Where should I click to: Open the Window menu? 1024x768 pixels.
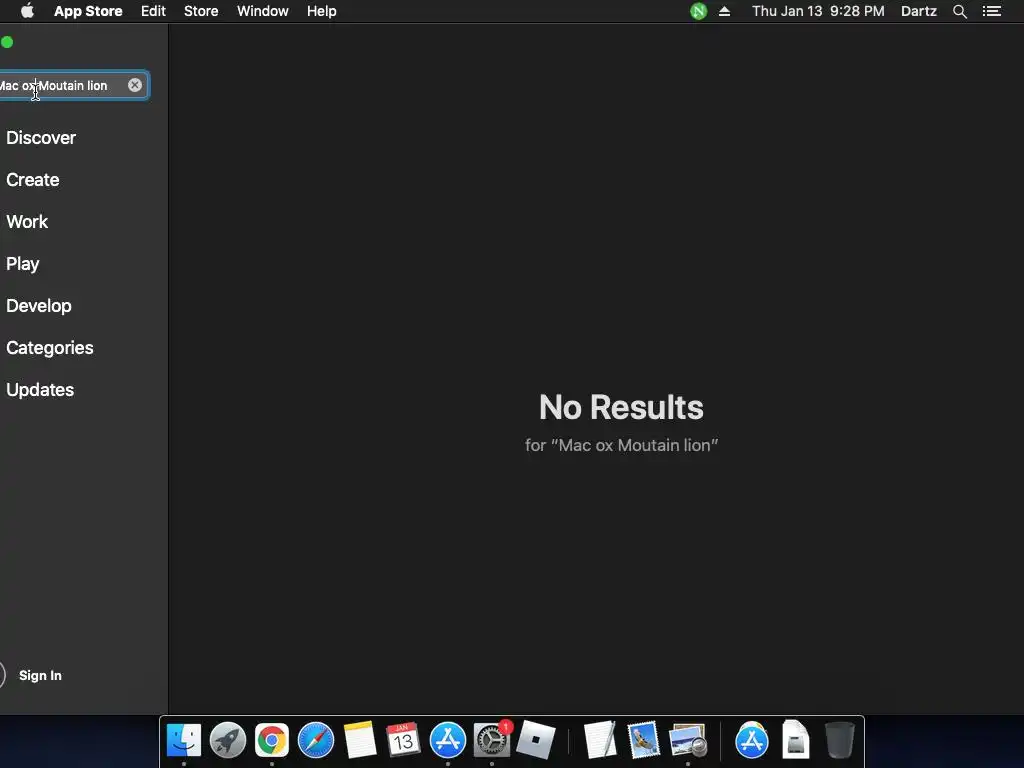[263, 11]
